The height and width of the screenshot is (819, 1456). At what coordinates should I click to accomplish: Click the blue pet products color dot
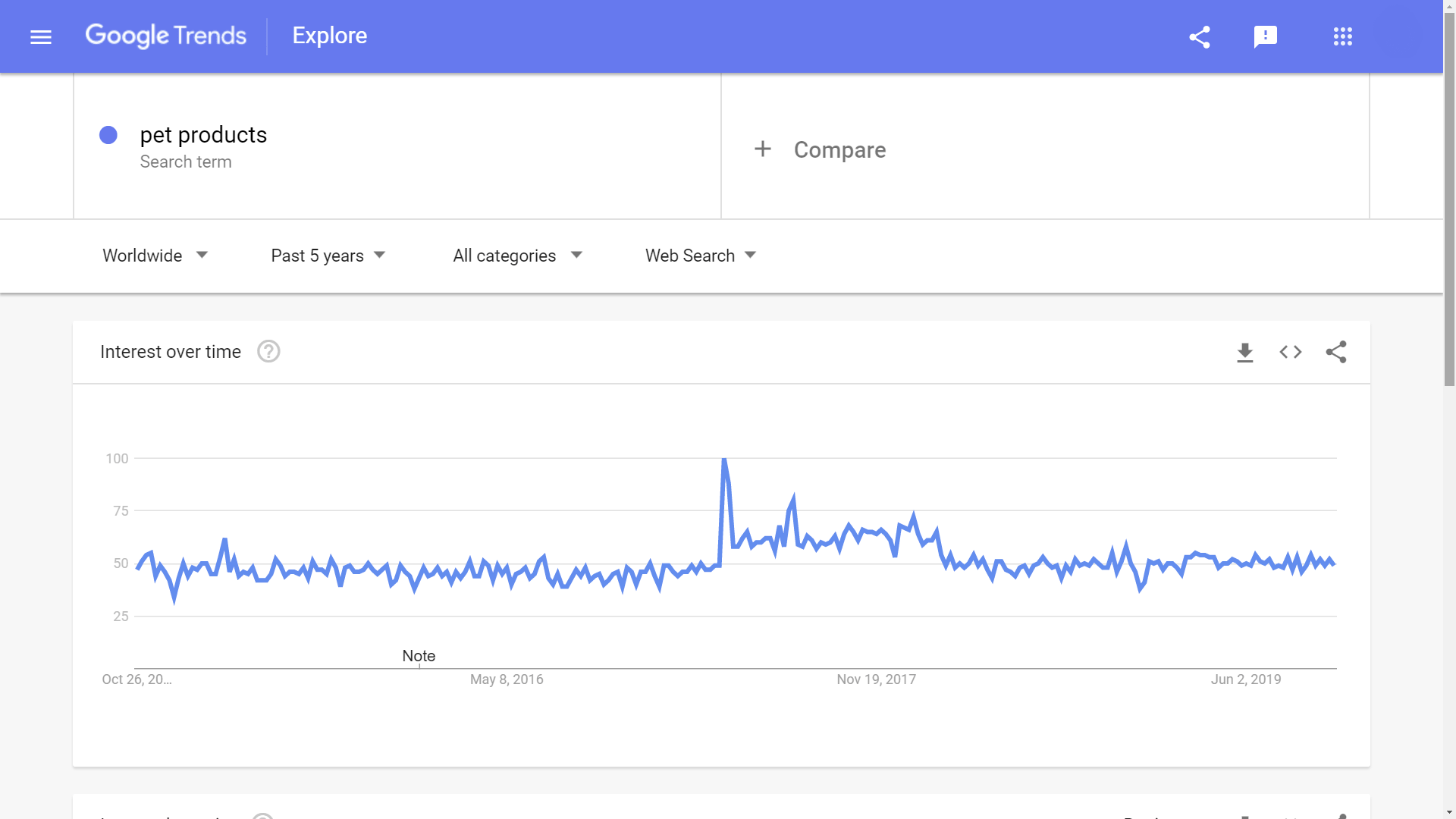tap(108, 135)
